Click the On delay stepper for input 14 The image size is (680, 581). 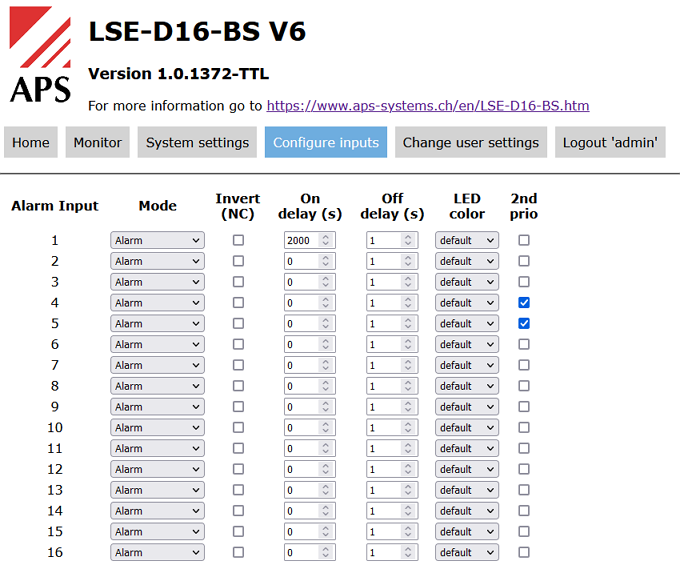point(325,511)
